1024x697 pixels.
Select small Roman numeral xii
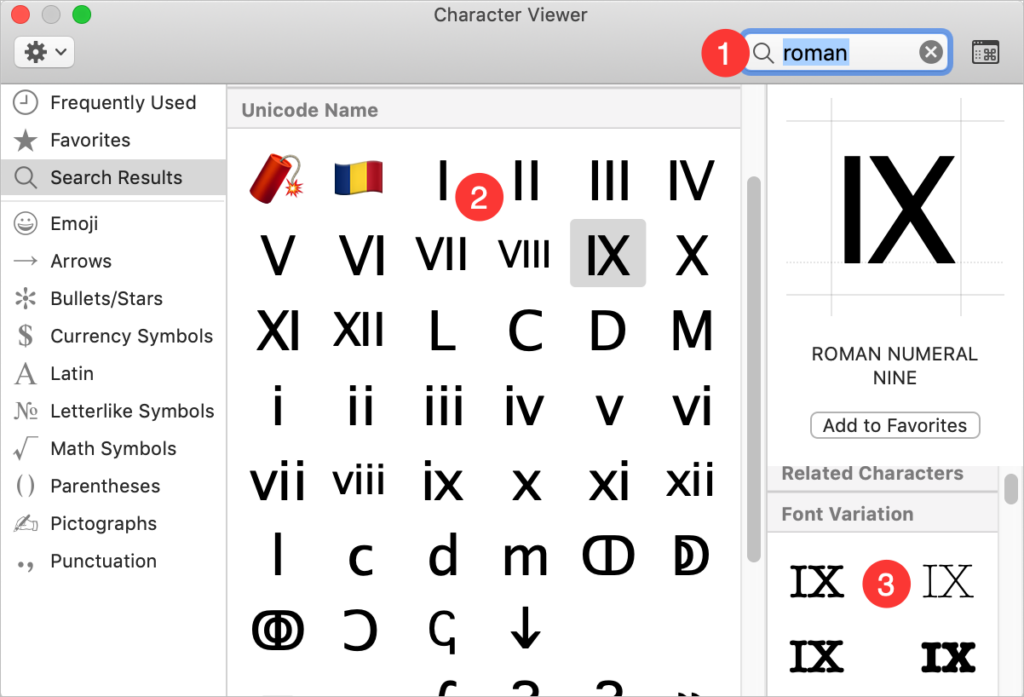click(x=690, y=479)
